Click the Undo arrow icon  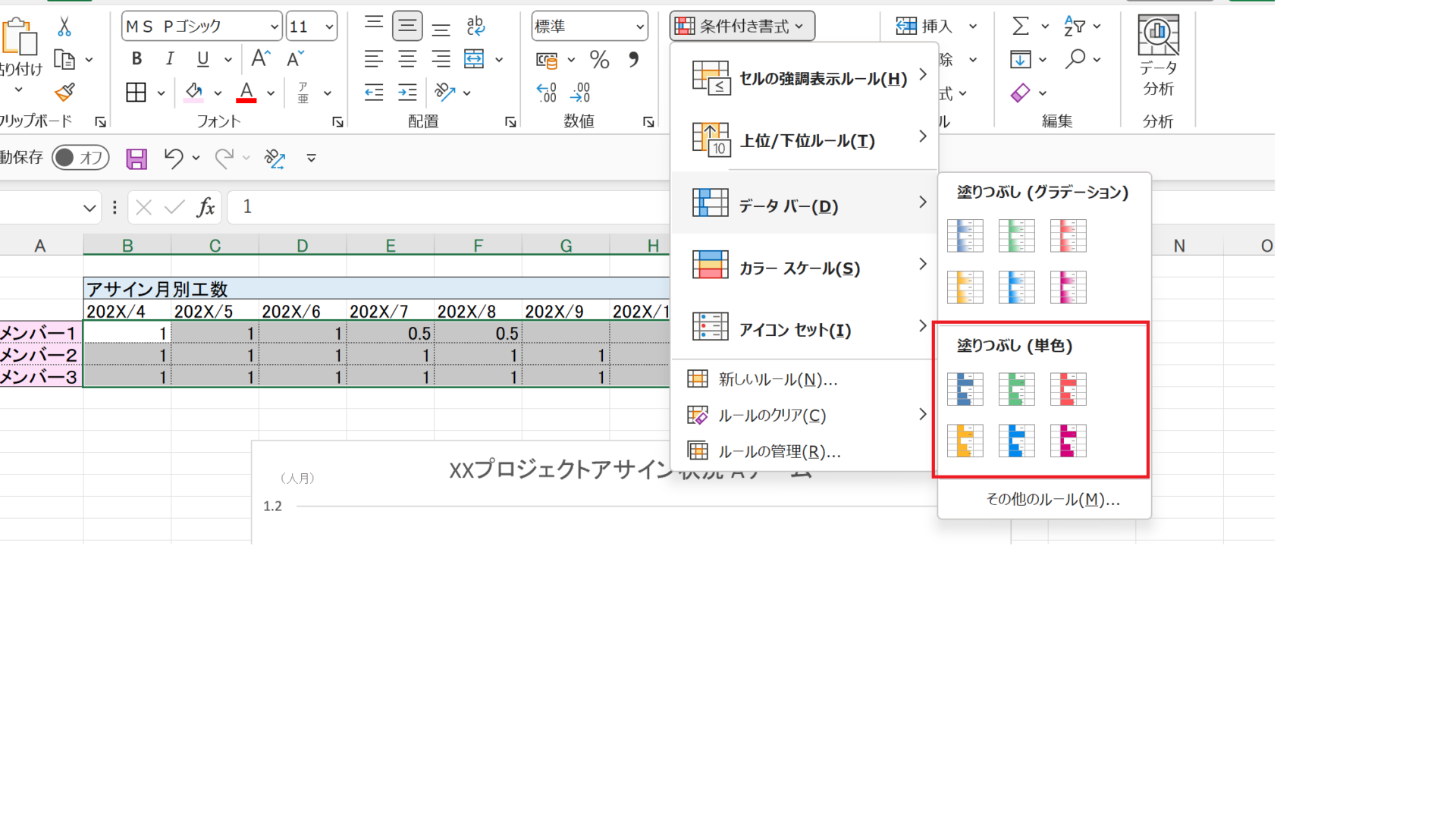[174, 158]
